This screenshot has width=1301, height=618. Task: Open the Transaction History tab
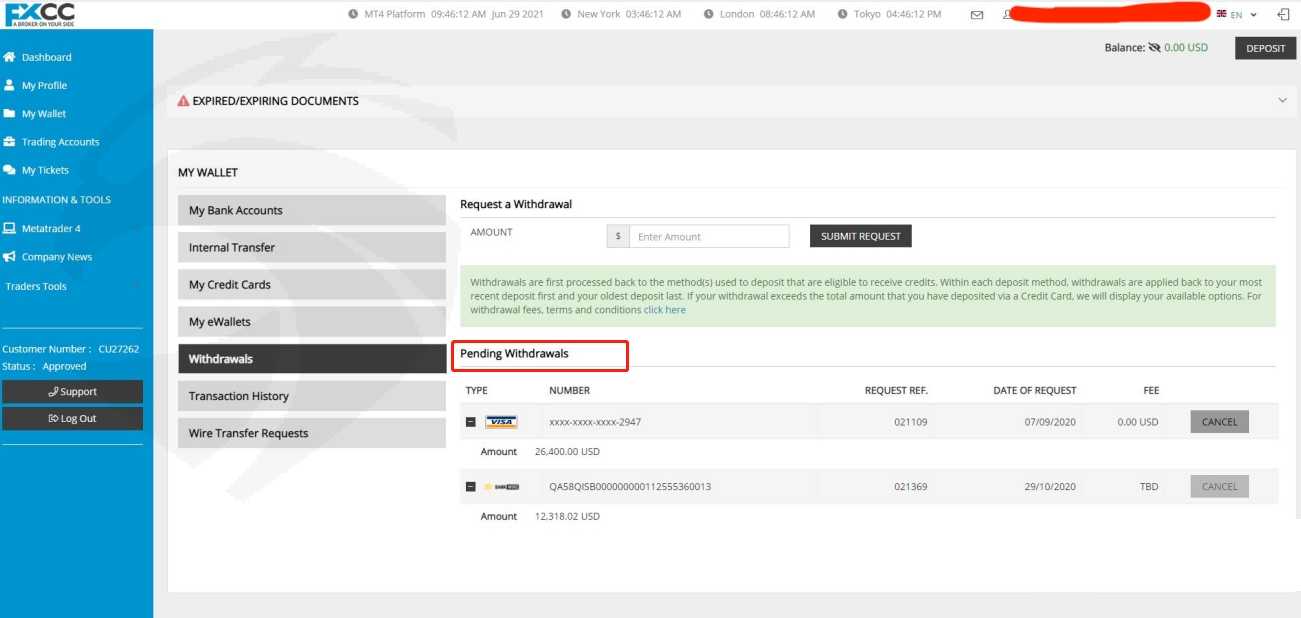(x=311, y=396)
